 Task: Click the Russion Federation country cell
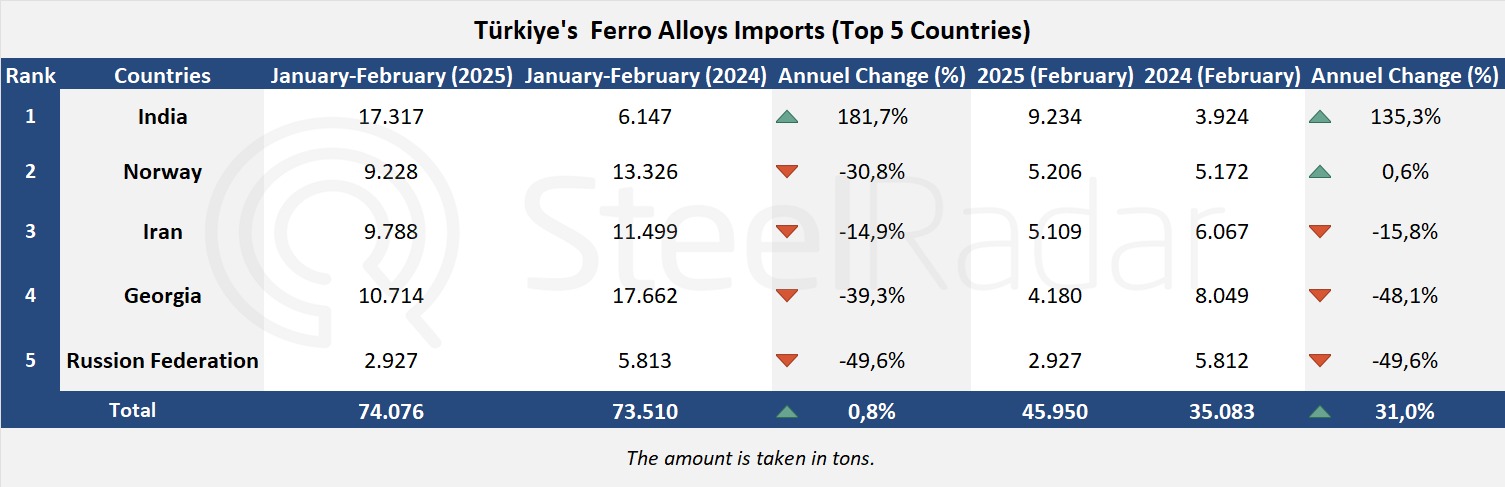(x=162, y=360)
